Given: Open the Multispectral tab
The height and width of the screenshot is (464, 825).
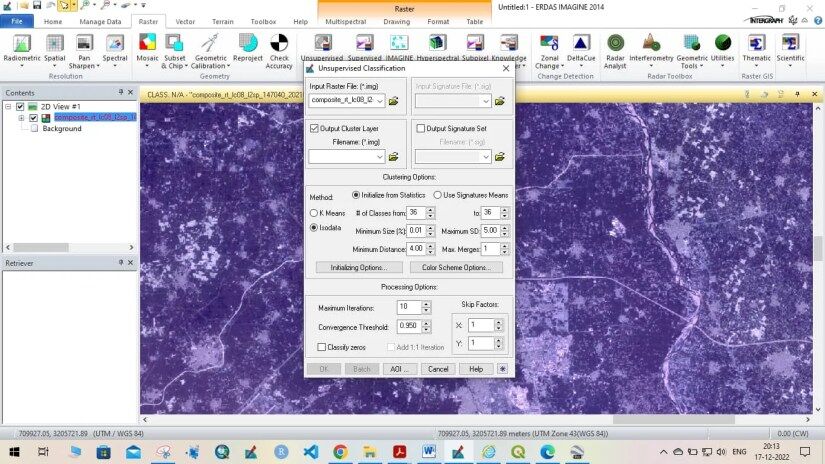Looking at the screenshot, I should tap(345, 21).
